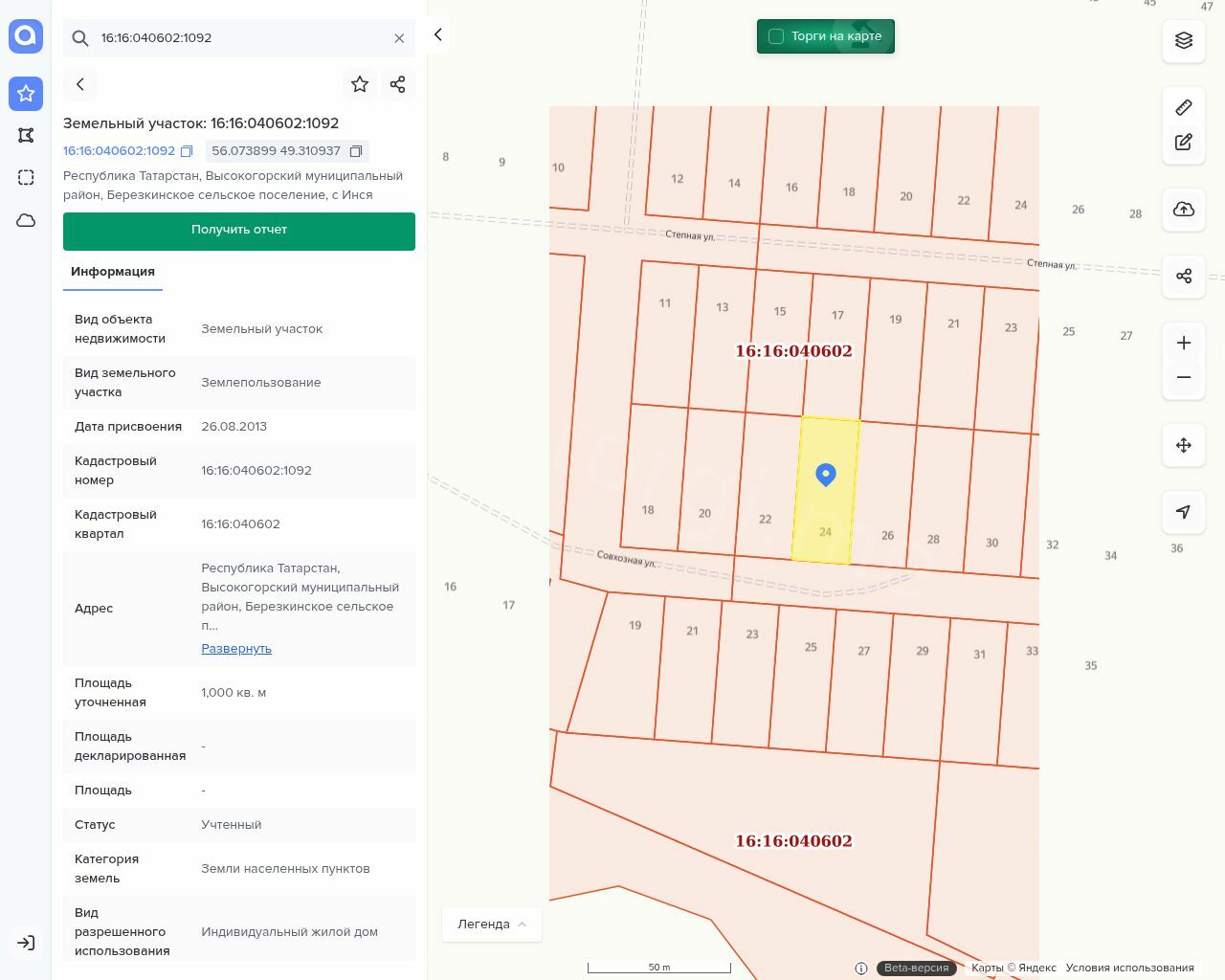
Task: Expand the 'Легенда' panel
Action: [492, 924]
